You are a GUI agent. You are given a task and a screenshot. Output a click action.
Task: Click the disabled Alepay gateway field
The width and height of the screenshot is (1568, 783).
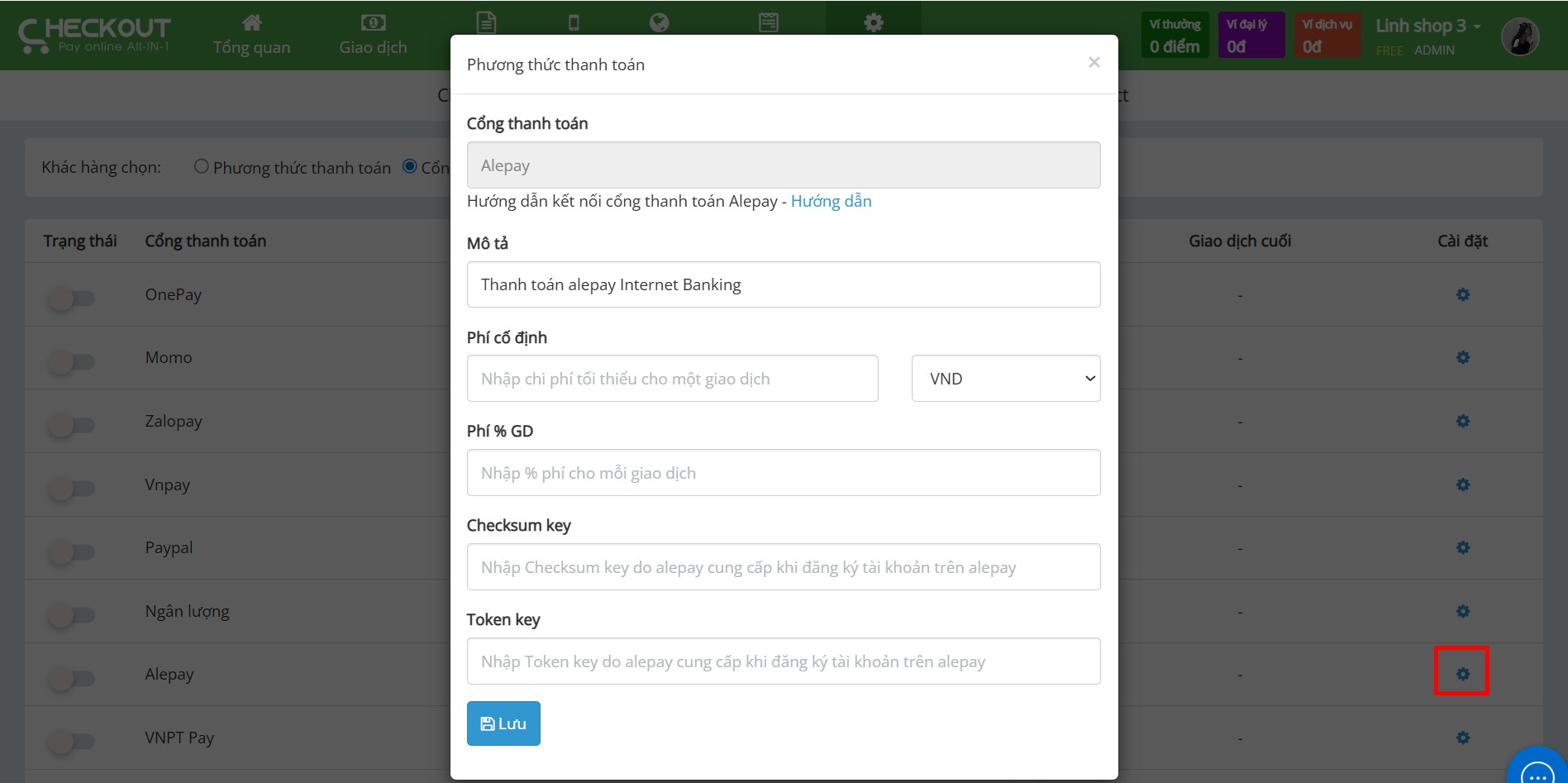[x=784, y=165]
